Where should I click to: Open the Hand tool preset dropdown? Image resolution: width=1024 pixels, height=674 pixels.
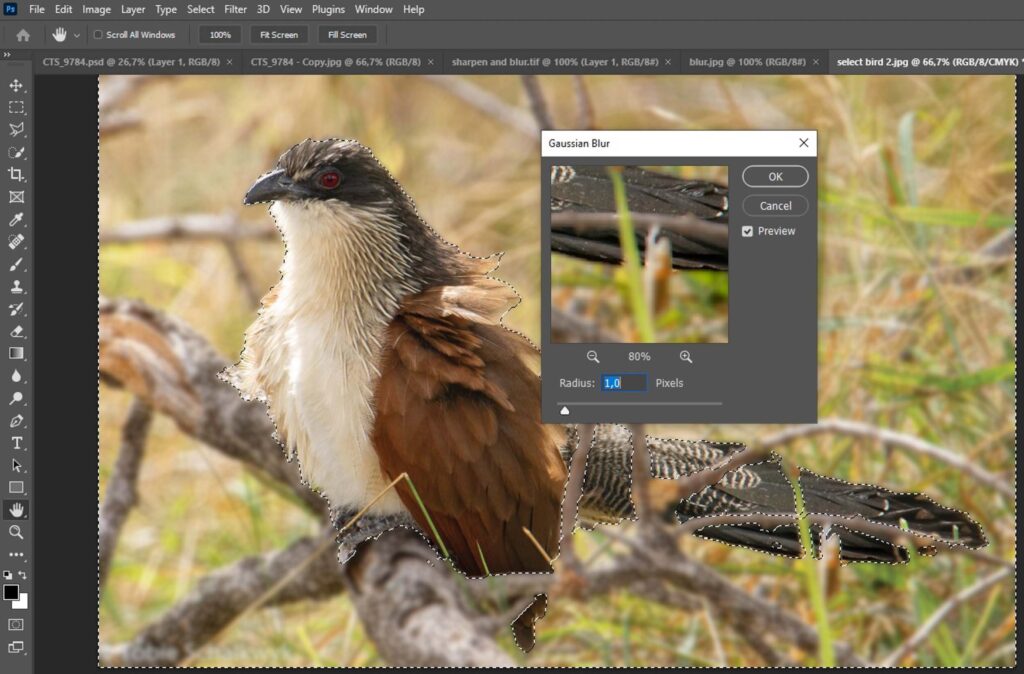77,35
